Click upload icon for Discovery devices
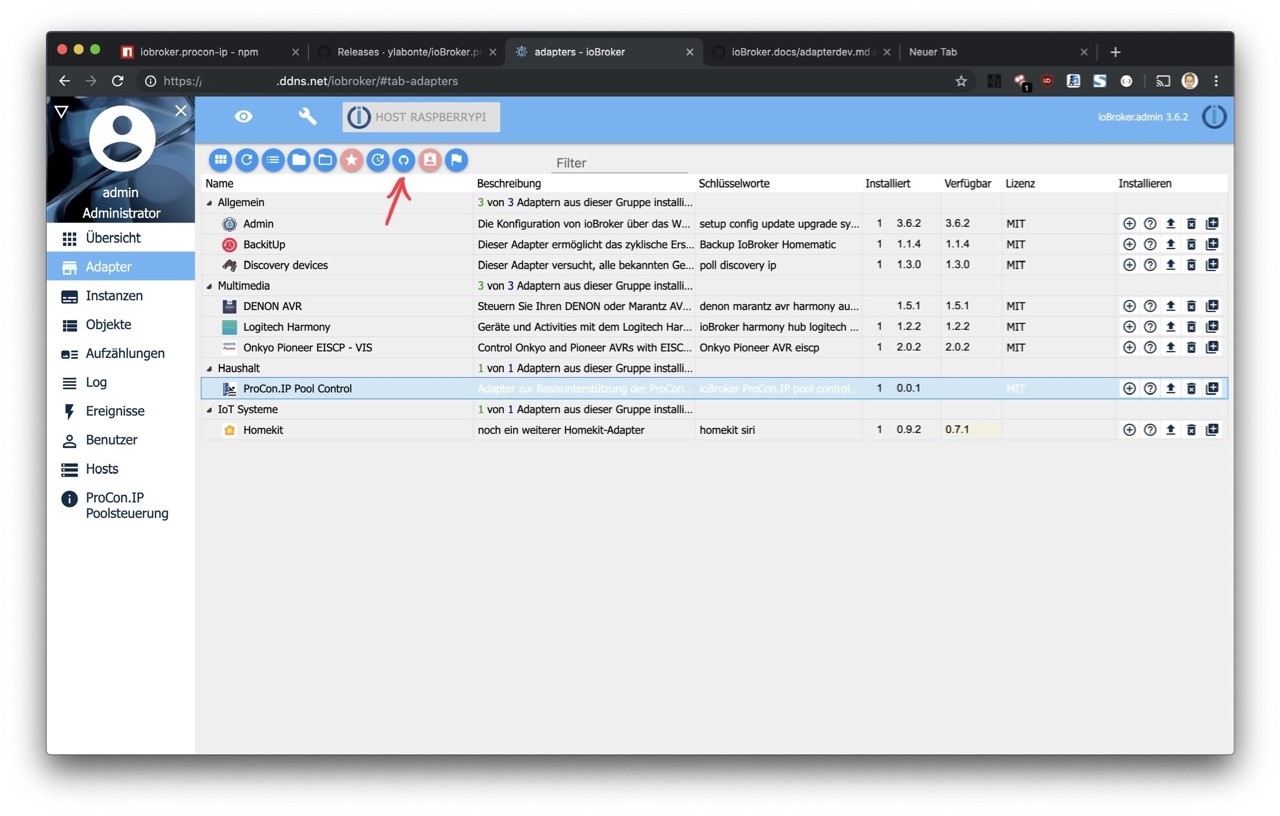The width and height of the screenshot is (1280, 816). click(x=1170, y=265)
